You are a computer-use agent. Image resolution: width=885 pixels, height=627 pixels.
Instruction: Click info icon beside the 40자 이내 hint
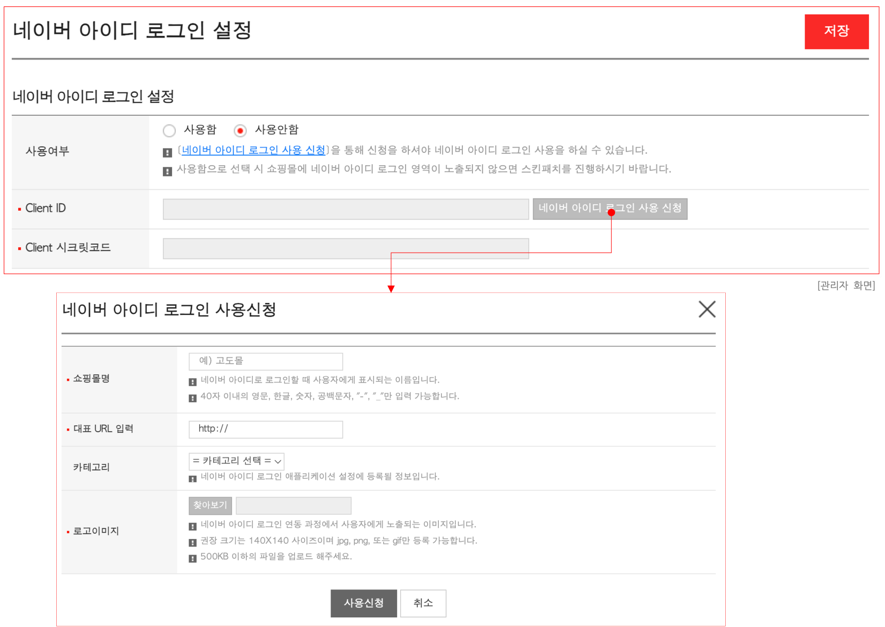[193, 398]
